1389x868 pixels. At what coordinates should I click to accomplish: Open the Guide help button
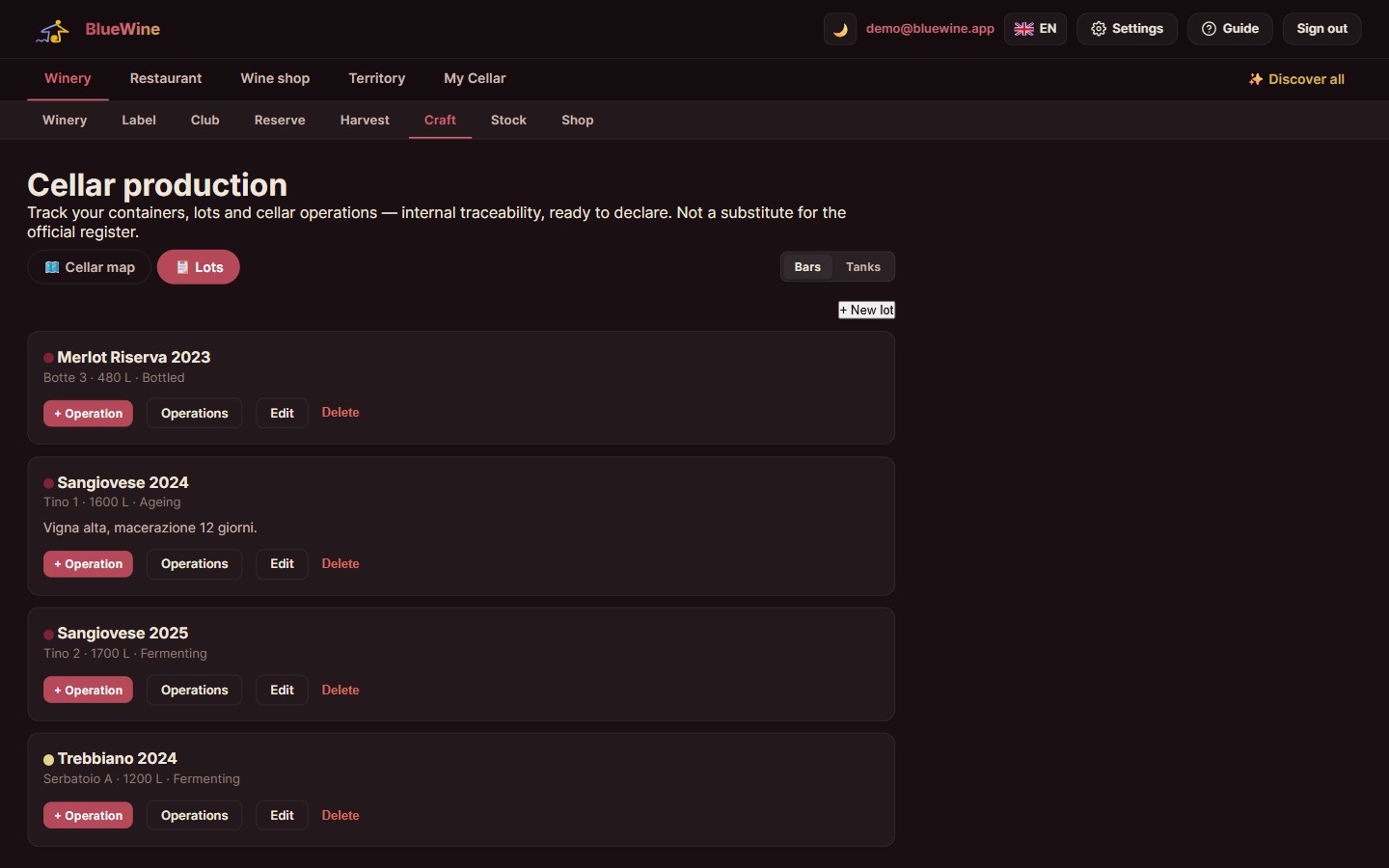click(1230, 29)
